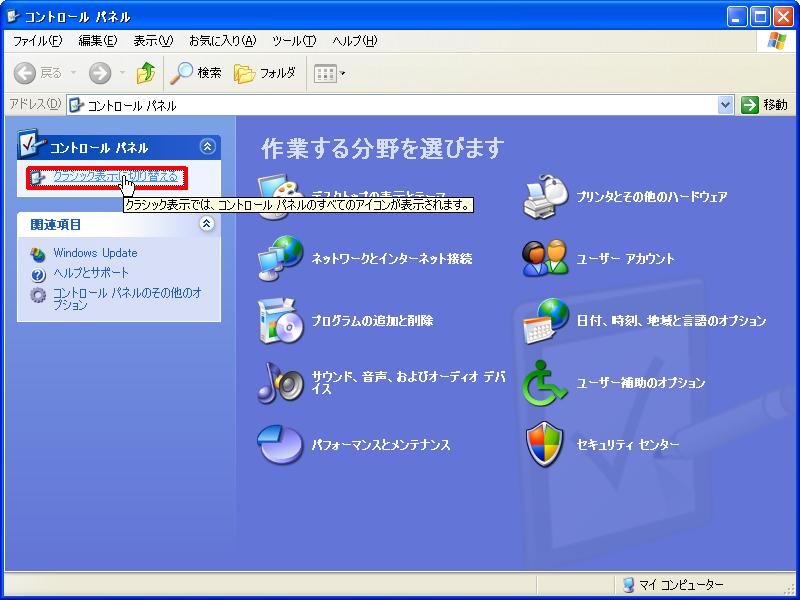This screenshot has height=600, width=800.
Task: Toggle the Folders (フォルダ) pane button
Action: click(x=265, y=73)
